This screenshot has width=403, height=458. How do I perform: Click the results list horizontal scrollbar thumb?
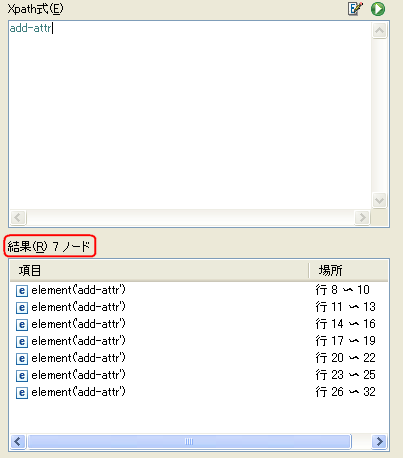[x=189, y=442]
